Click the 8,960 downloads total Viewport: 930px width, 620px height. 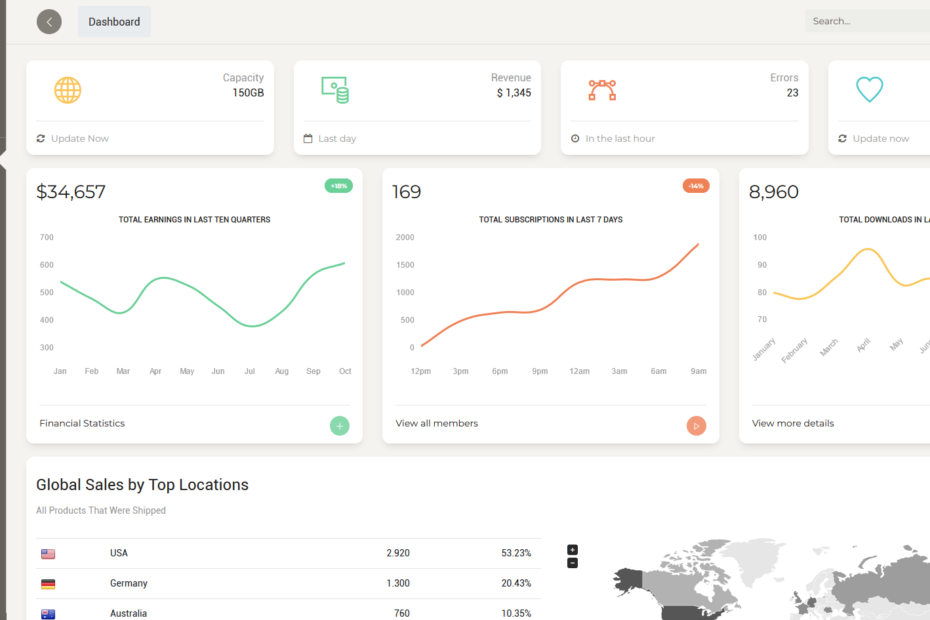(x=773, y=192)
